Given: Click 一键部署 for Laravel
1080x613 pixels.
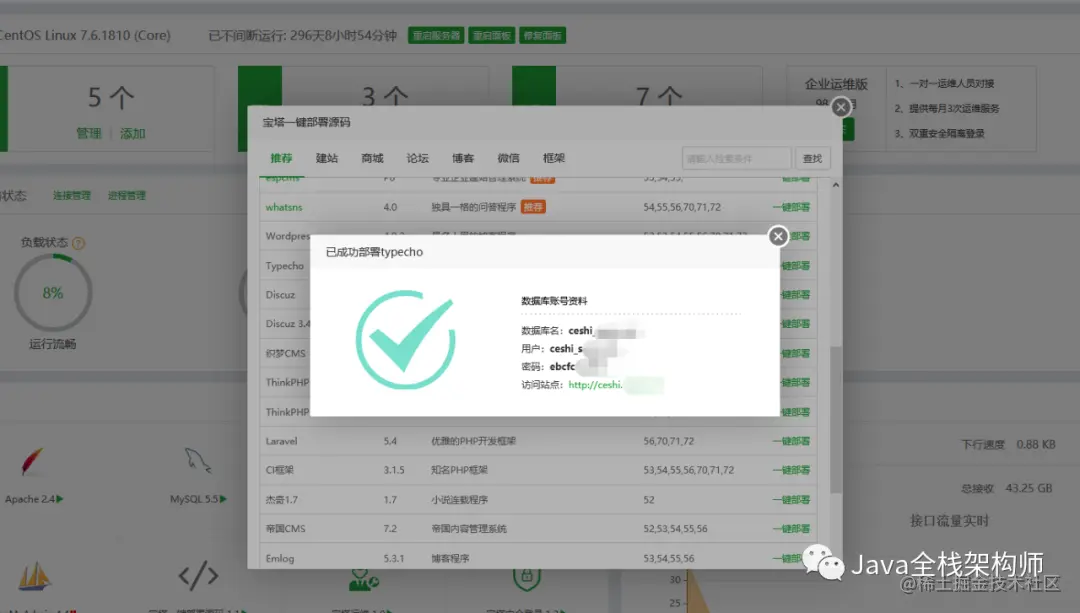Looking at the screenshot, I should tap(791, 441).
